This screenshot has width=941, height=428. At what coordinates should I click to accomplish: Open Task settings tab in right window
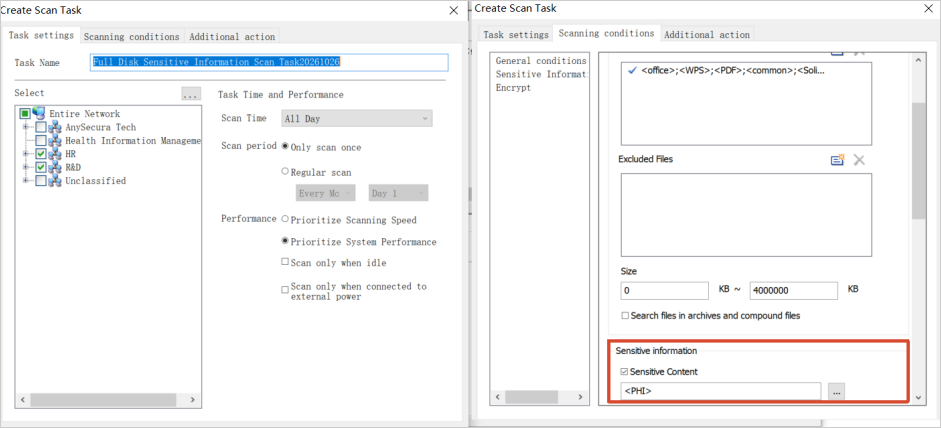click(x=516, y=35)
